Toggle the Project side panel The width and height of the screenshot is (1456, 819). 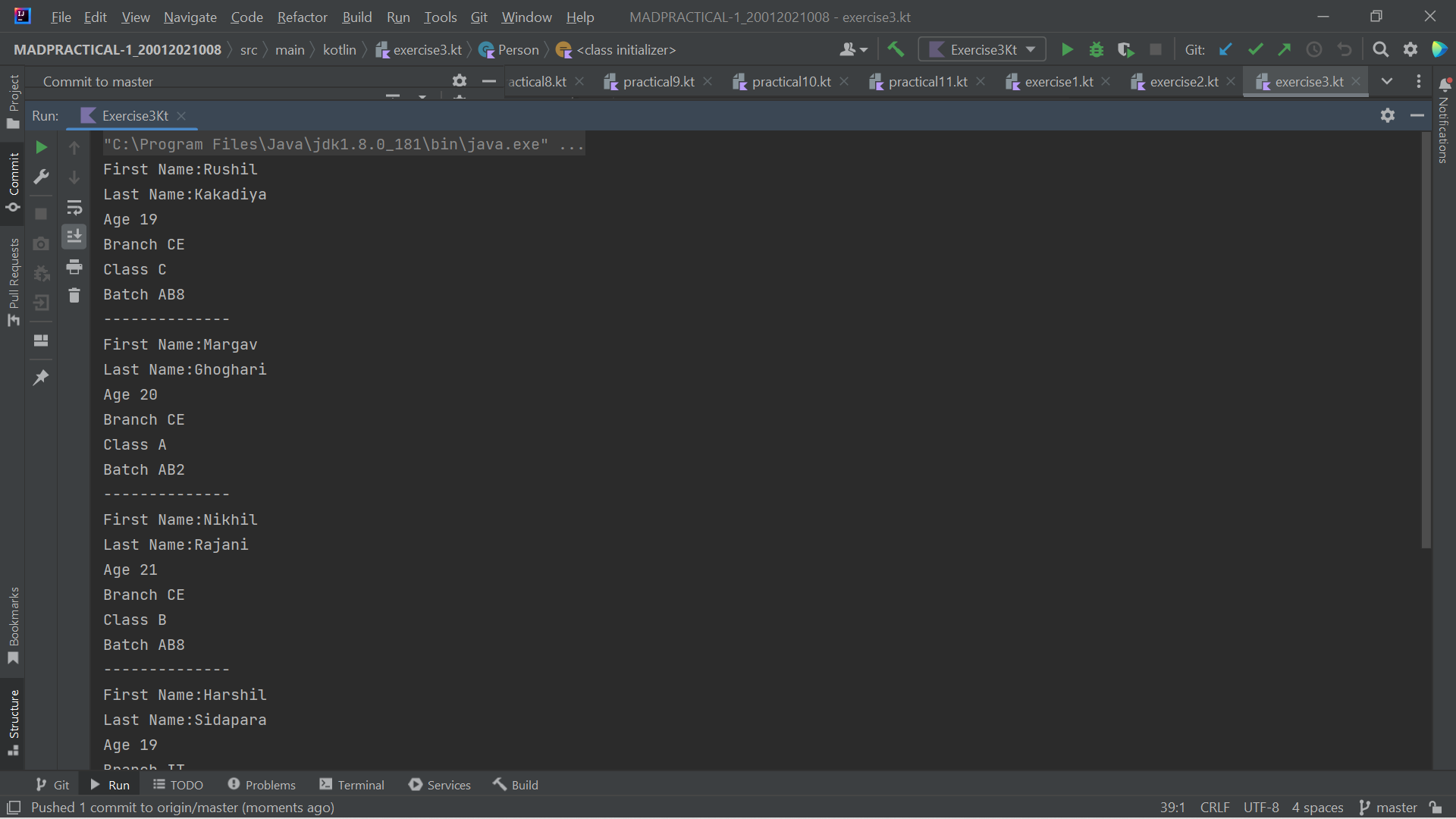(x=14, y=102)
